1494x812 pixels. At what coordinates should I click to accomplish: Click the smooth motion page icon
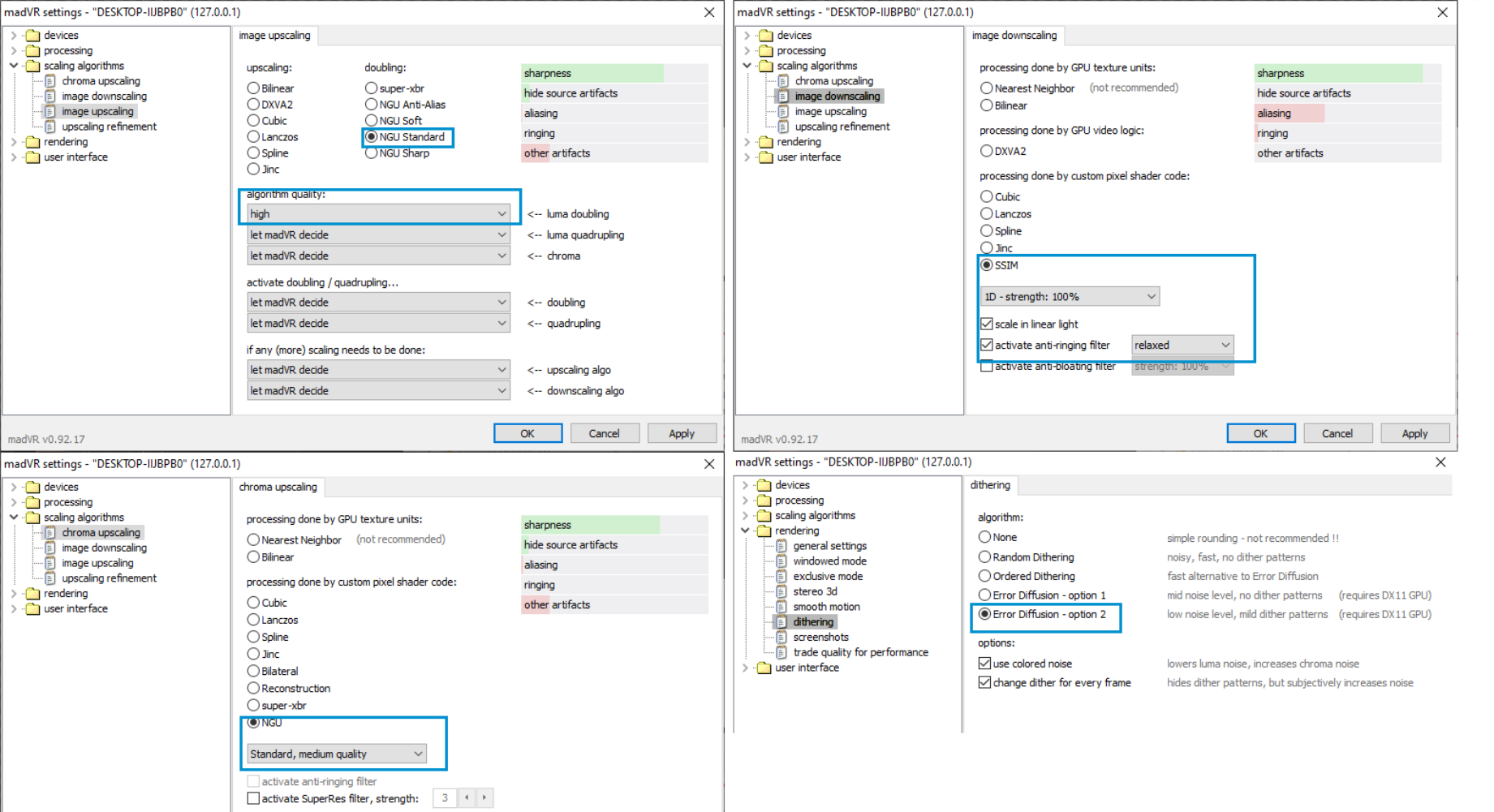(x=781, y=607)
